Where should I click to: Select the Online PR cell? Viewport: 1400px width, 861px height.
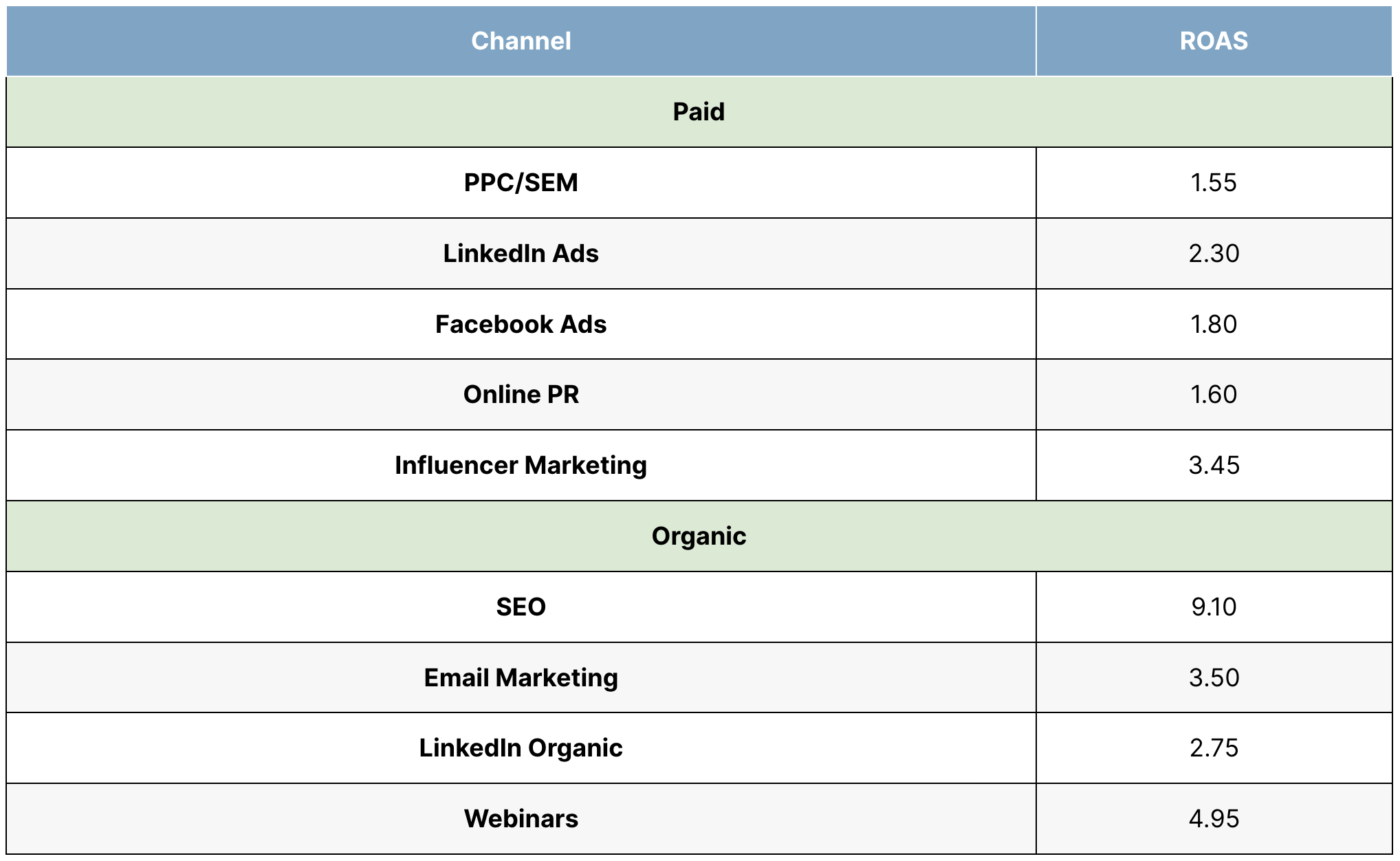click(x=521, y=395)
